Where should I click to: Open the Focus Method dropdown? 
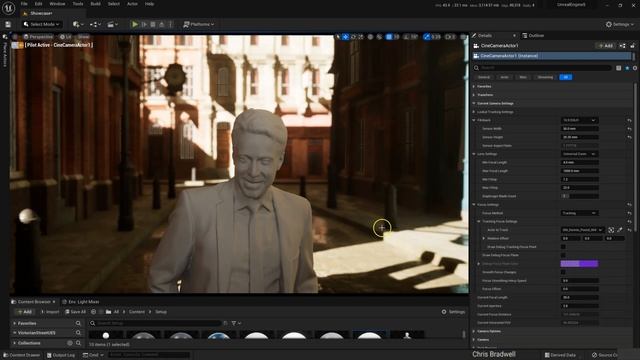coord(579,213)
